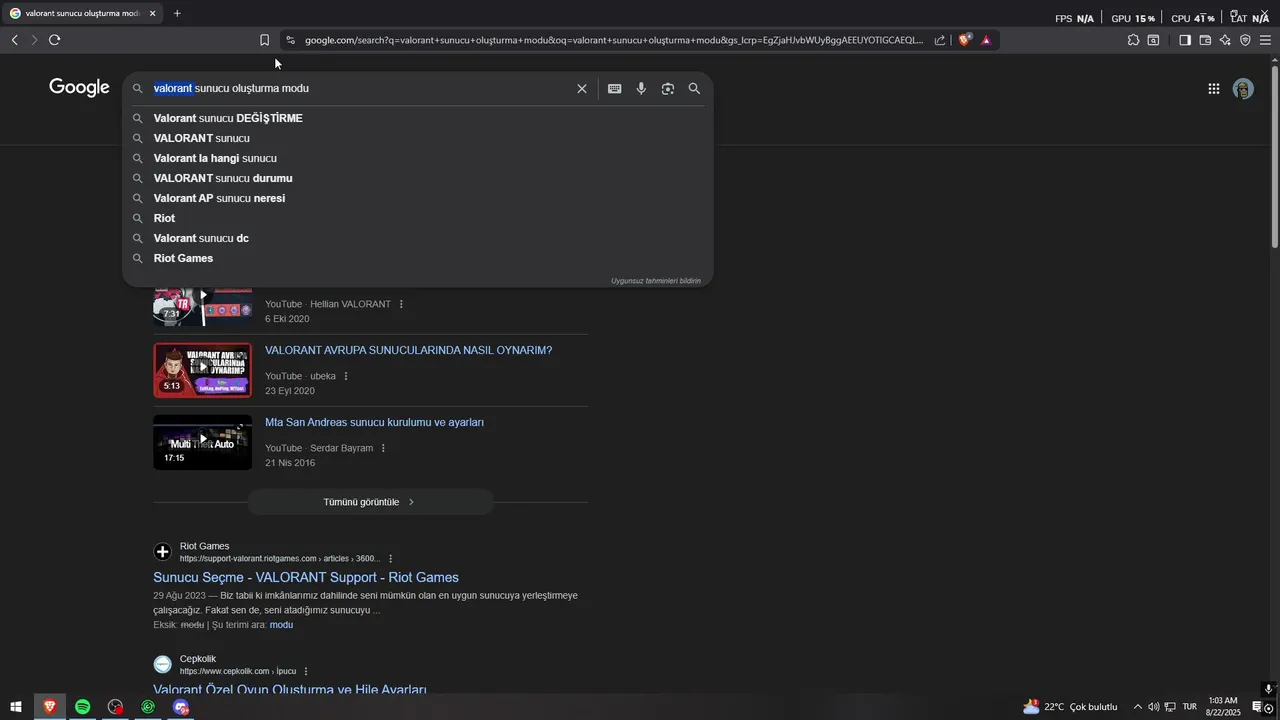Start voice search with the microphone icon

641,89
